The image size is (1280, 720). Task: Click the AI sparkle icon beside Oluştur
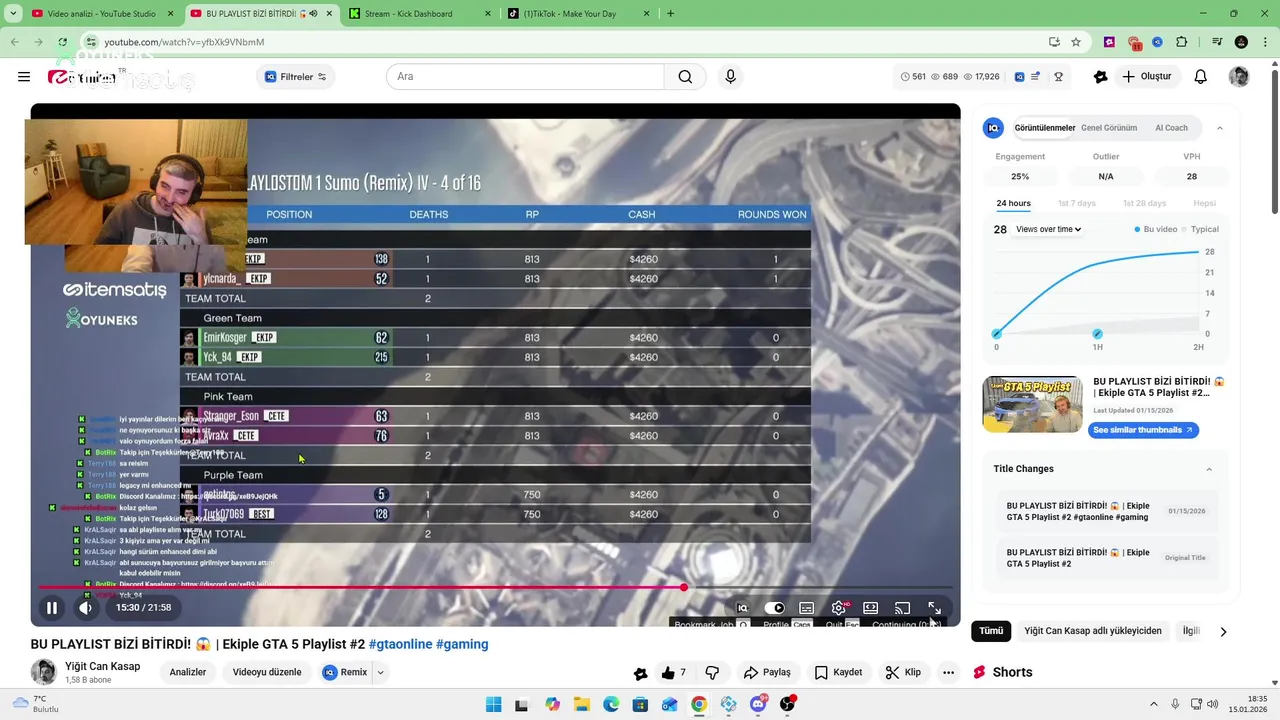point(1101,77)
